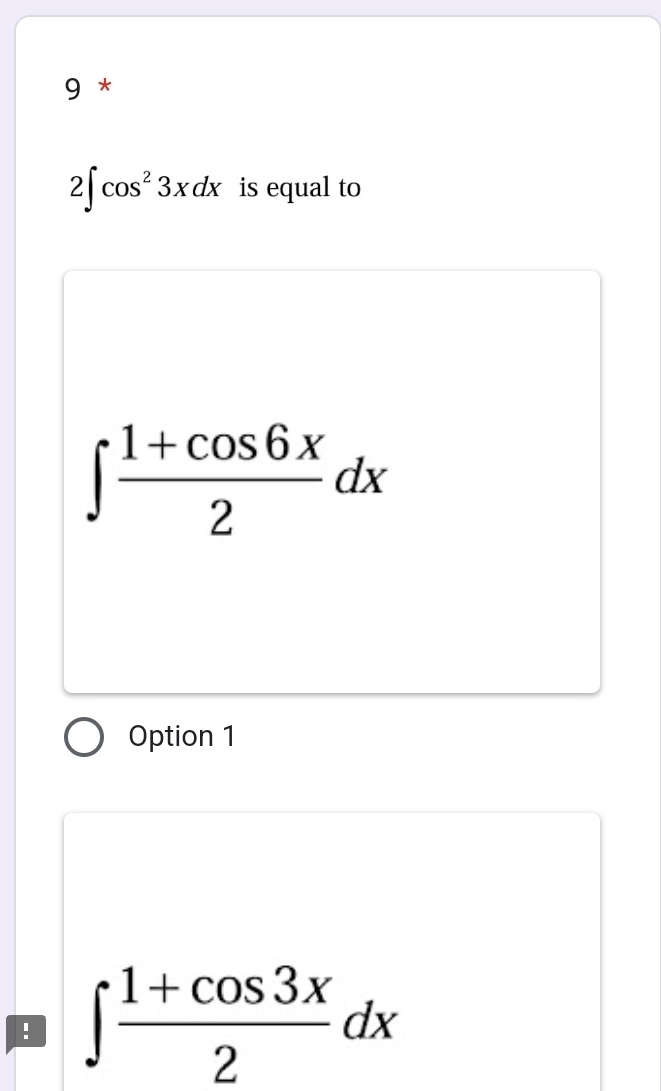Click the denominator 2 in Option 1 image
The width and height of the screenshot is (661, 1091).
[x=220, y=515]
